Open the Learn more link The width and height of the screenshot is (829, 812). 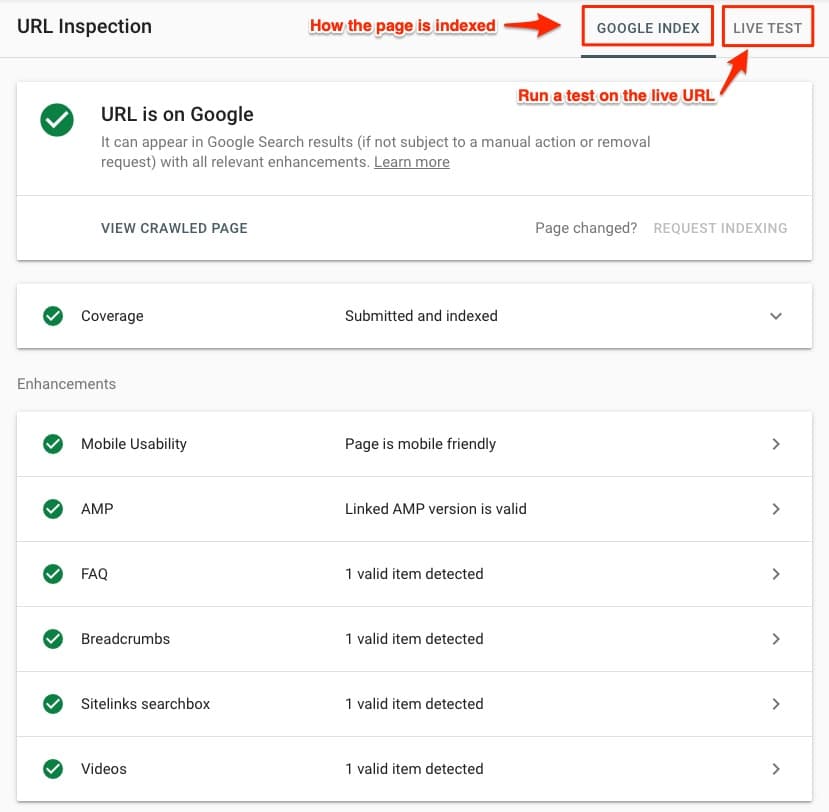411,162
